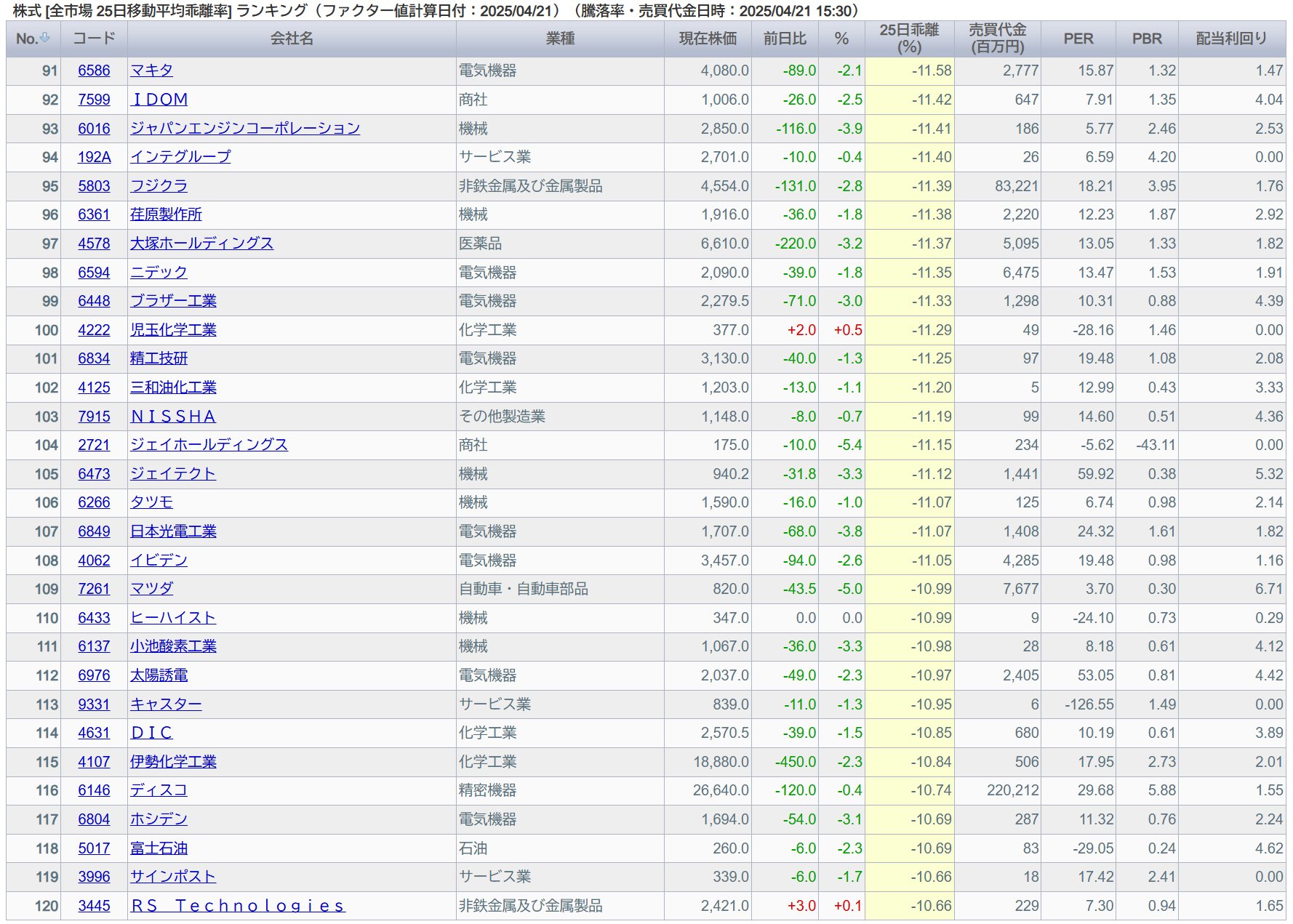The height and width of the screenshot is (924, 1293).
Task: Open the キャスター company link
Action: (166, 704)
